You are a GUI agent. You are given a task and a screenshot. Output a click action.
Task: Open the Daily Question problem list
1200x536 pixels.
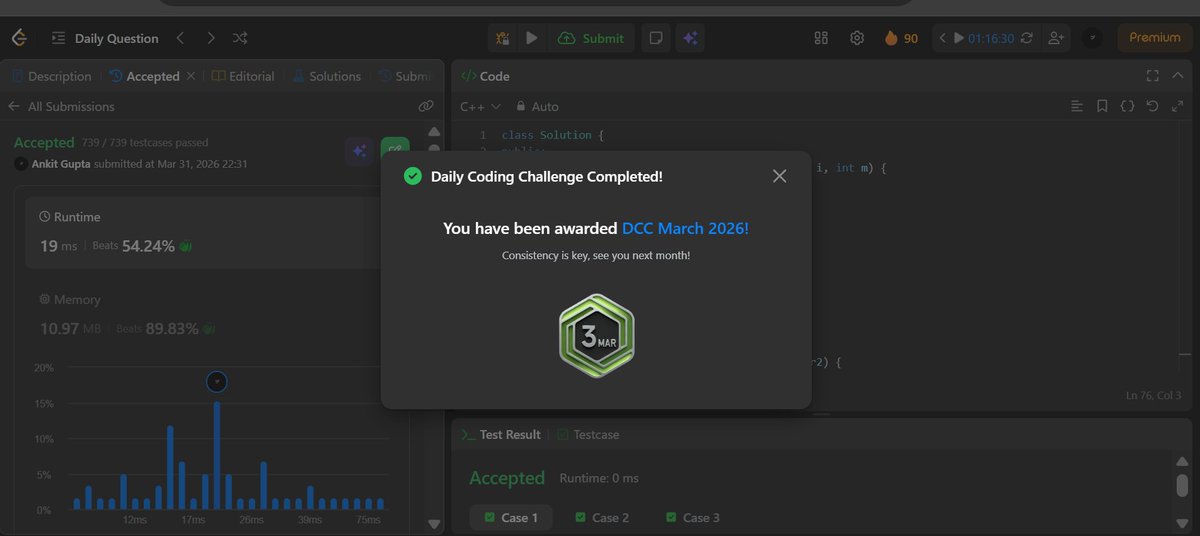click(105, 38)
